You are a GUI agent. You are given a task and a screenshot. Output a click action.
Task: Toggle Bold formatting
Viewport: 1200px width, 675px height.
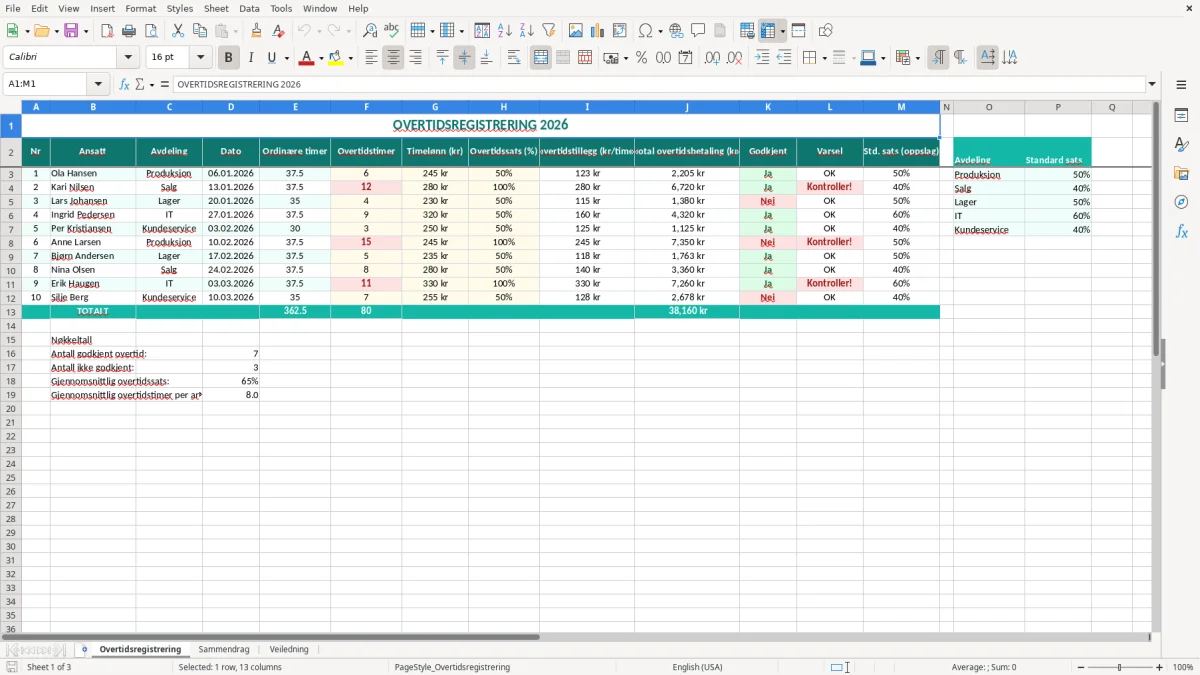229,58
